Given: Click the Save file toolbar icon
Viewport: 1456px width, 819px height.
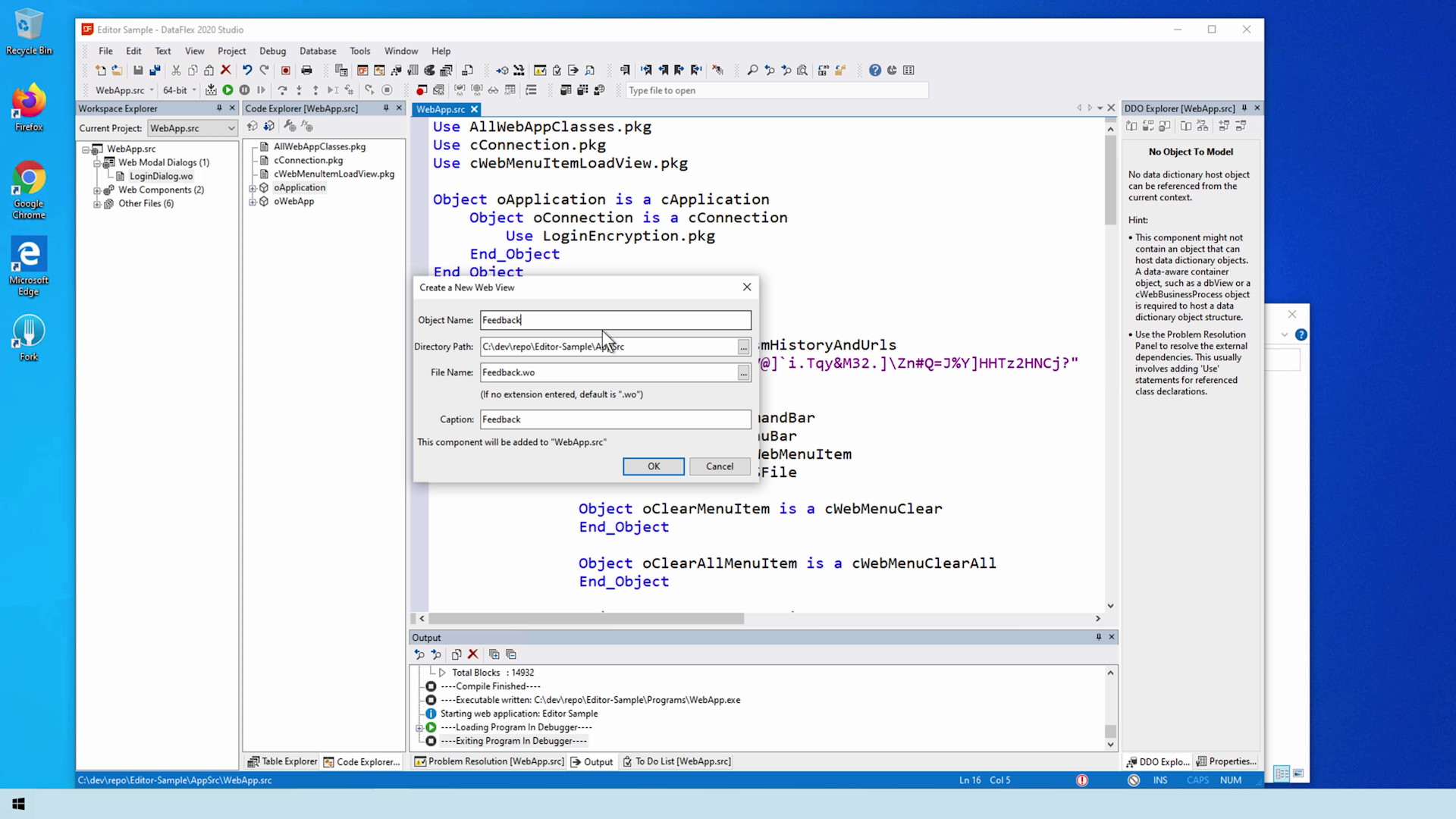Looking at the screenshot, I should click(x=138, y=71).
